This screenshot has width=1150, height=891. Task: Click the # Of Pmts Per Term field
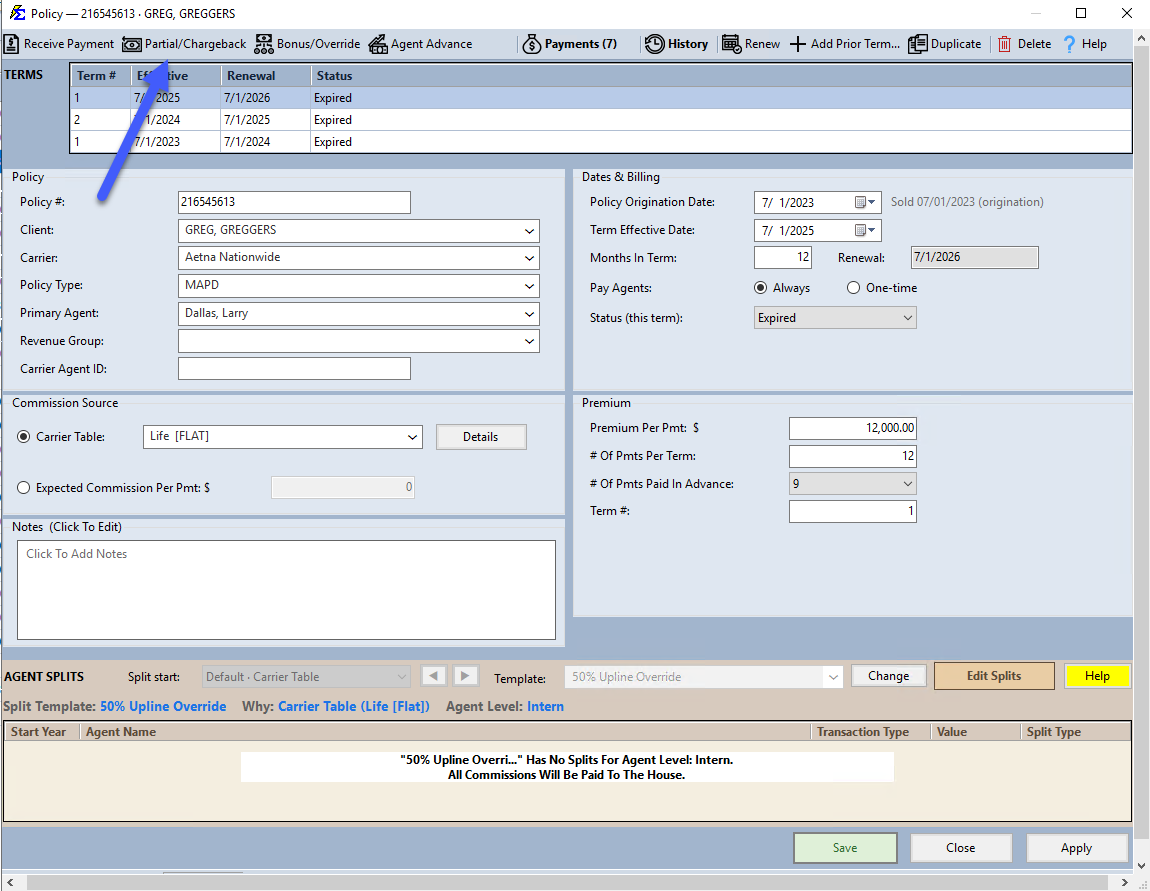(x=852, y=456)
